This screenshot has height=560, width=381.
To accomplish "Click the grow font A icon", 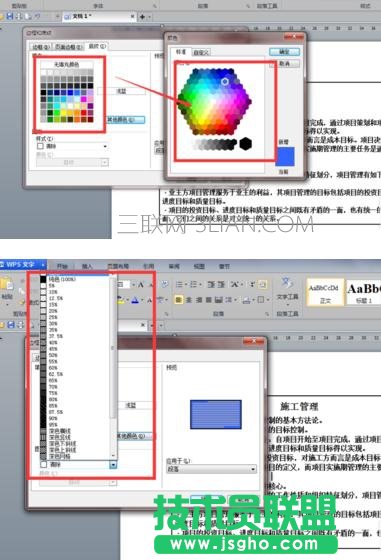I will click(x=141, y=285).
